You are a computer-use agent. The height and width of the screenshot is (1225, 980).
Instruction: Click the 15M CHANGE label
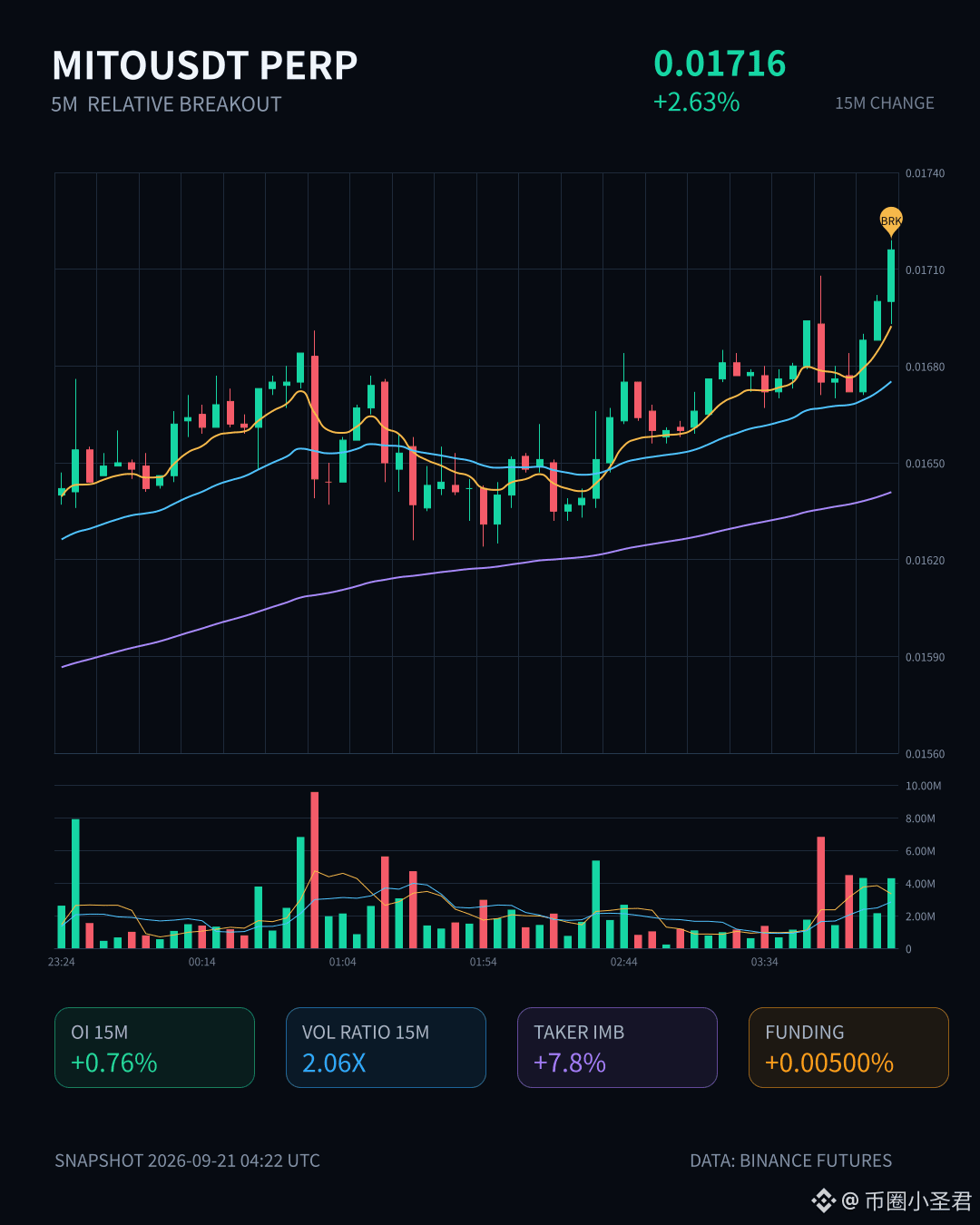[885, 103]
